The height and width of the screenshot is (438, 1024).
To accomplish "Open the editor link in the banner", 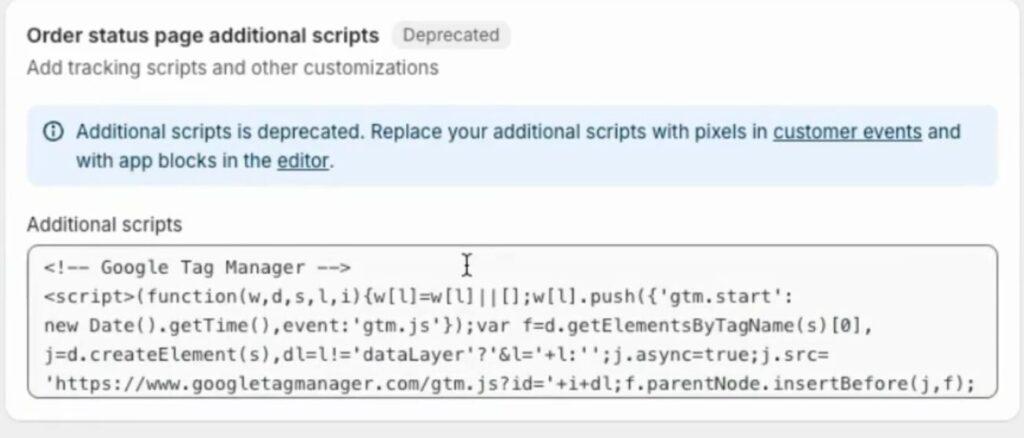I will click(303, 161).
